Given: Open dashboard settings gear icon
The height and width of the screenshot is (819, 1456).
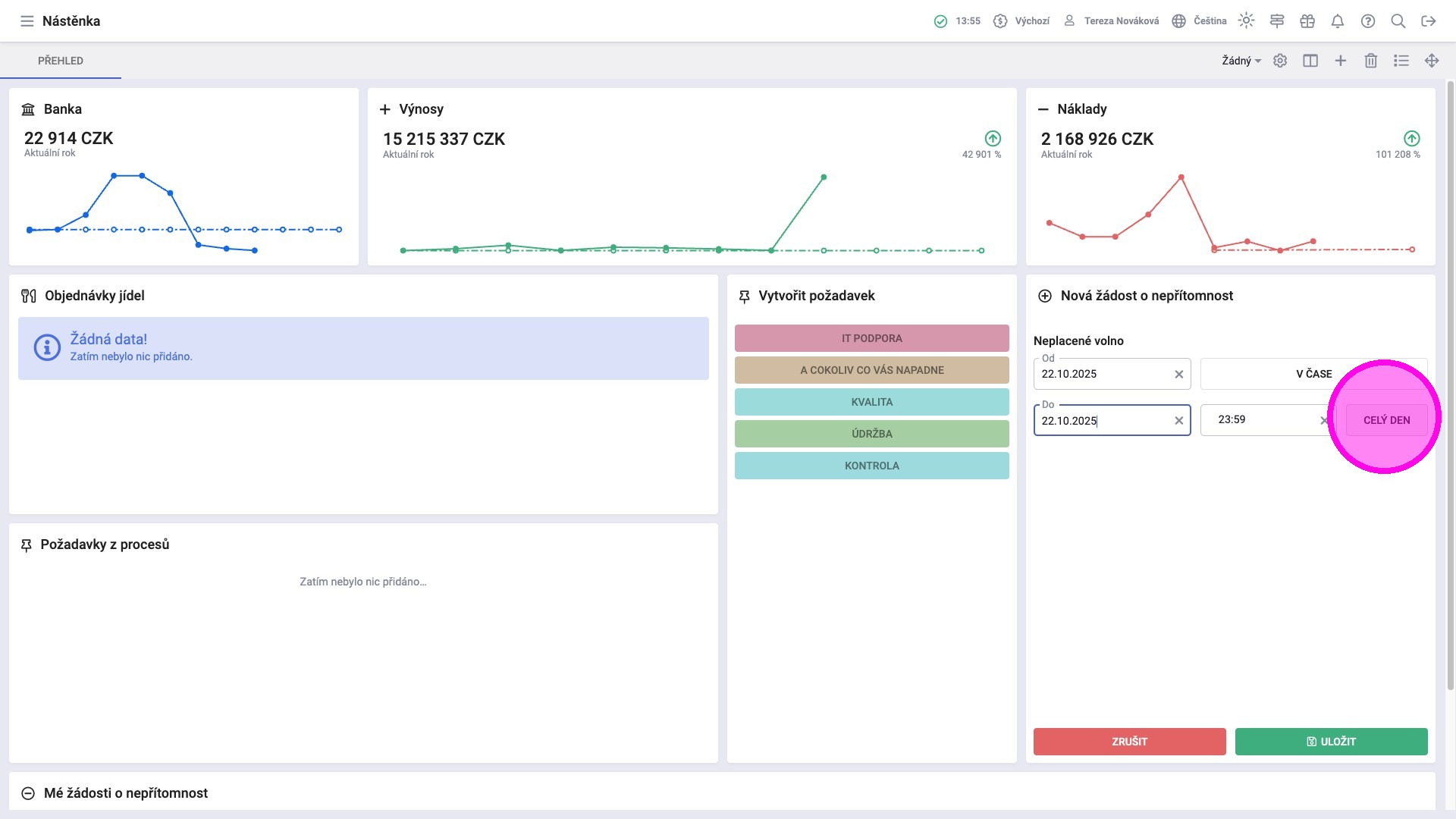Looking at the screenshot, I should pyautogui.click(x=1280, y=61).
